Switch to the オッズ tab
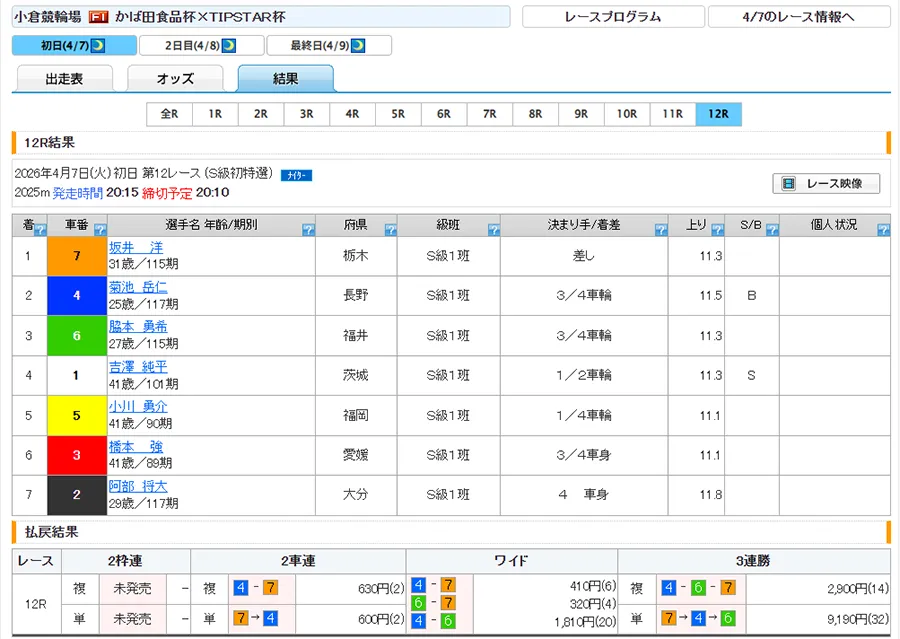Viewport: 900px width, 639px height. pyautogui.click(x=175, y=79)
